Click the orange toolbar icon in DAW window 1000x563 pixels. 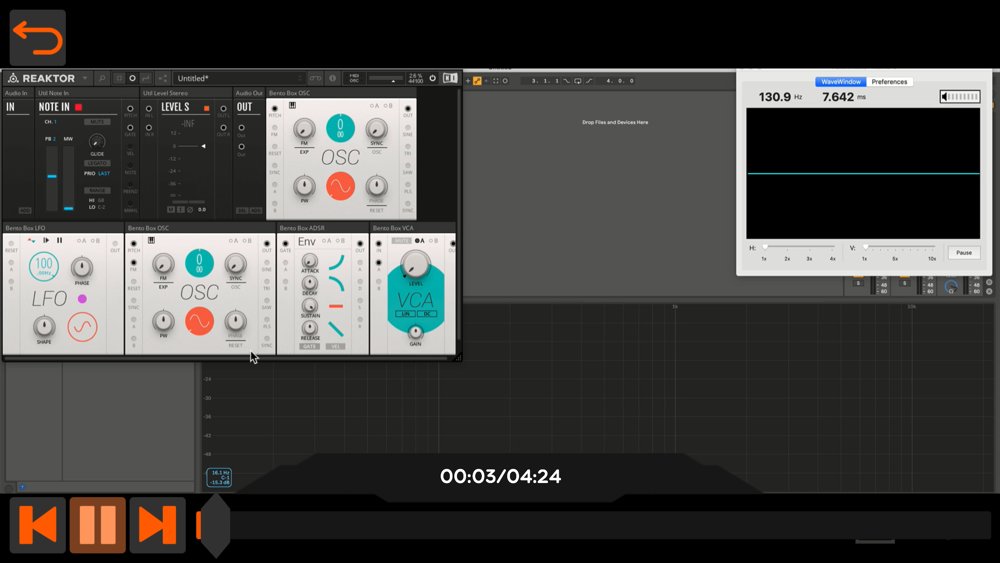click(x=477, y=81)
